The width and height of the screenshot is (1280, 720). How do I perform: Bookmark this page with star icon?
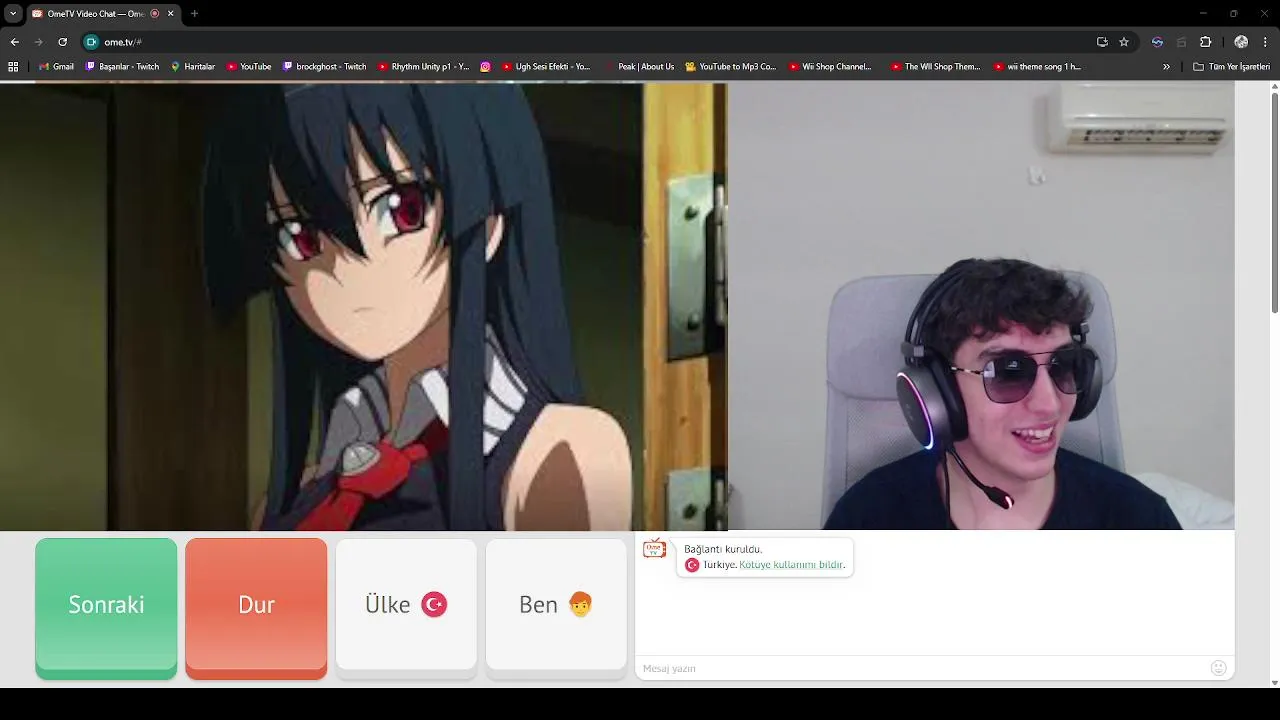(1124, 42)
